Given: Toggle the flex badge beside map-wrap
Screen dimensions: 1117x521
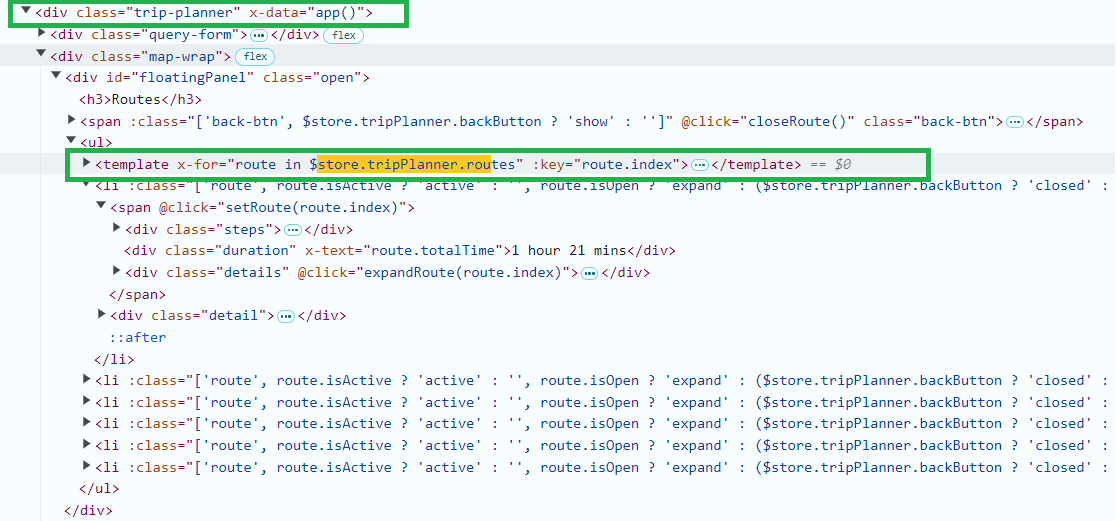Looking at the screenshot, I should [x=255, y=56].
